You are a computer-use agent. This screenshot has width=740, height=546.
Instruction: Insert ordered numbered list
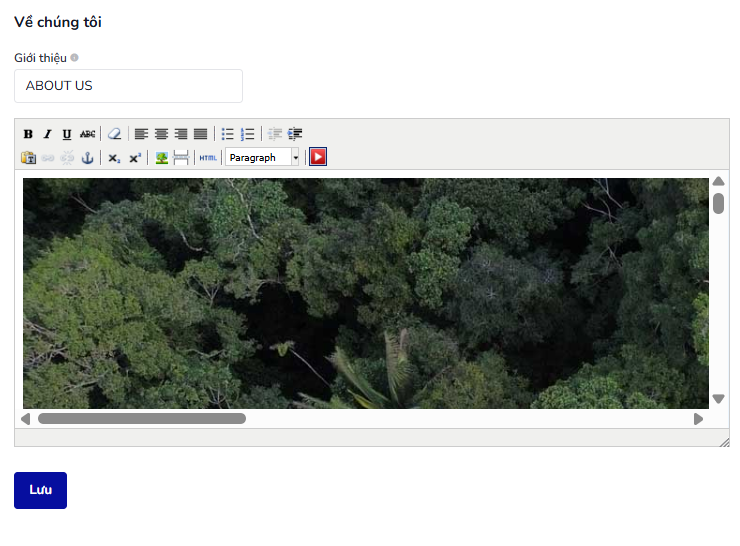(x=247, y=134)
